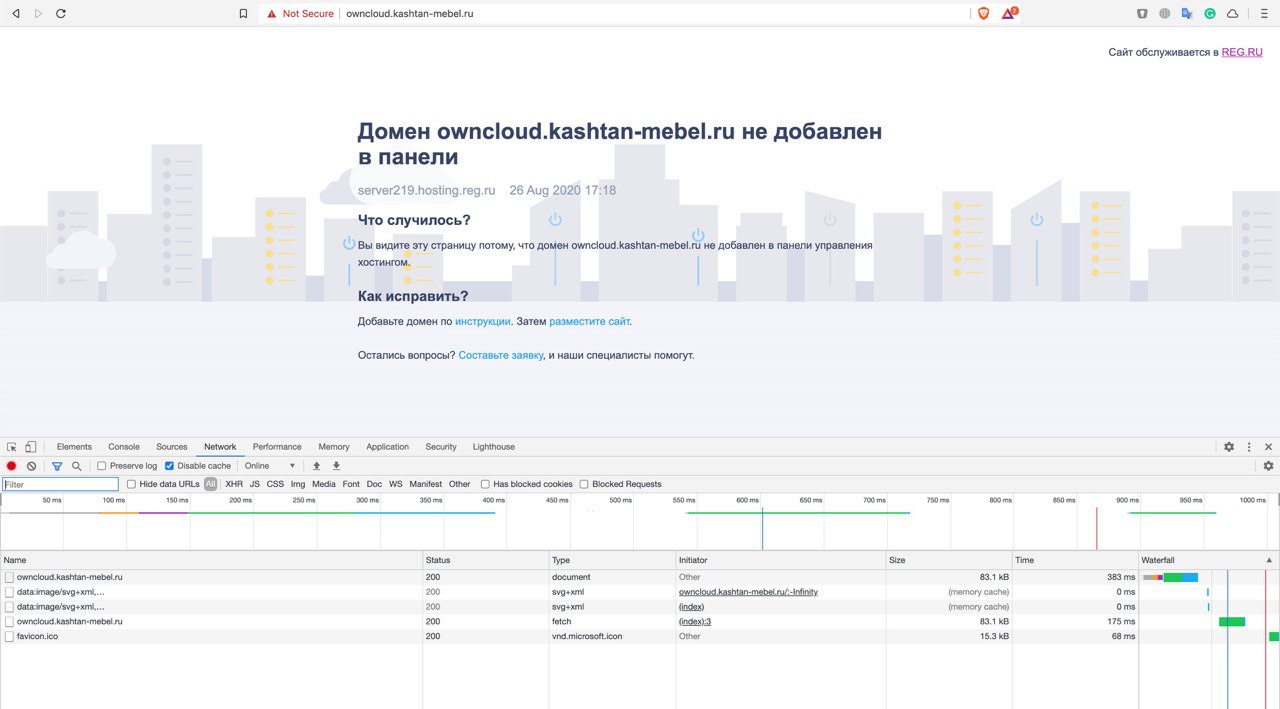Open the Bitwarden shield extension

click(x=1142, y=14)
